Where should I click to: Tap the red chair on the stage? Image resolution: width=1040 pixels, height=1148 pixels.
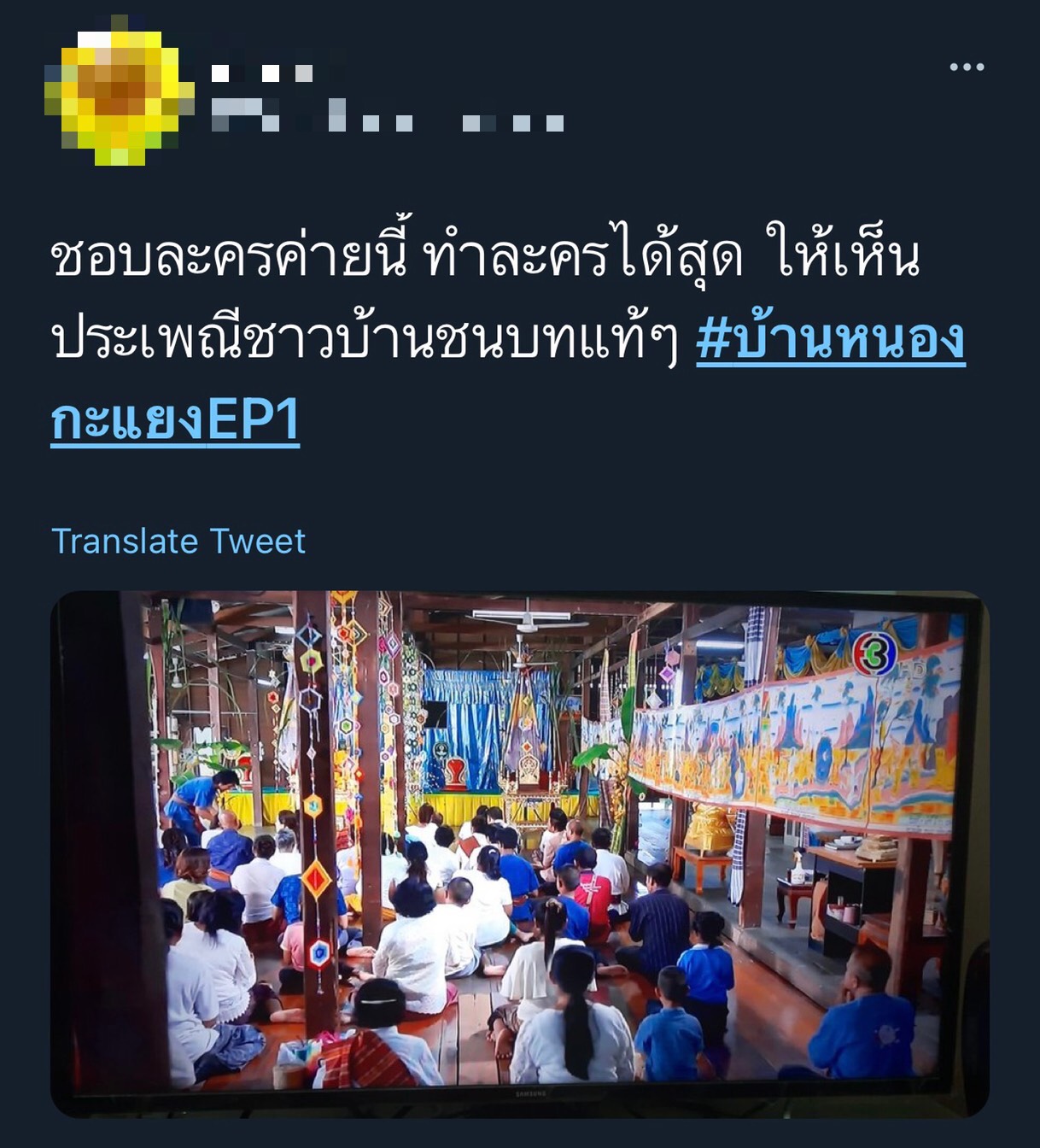pyautogui.click(x=454, y=772)
